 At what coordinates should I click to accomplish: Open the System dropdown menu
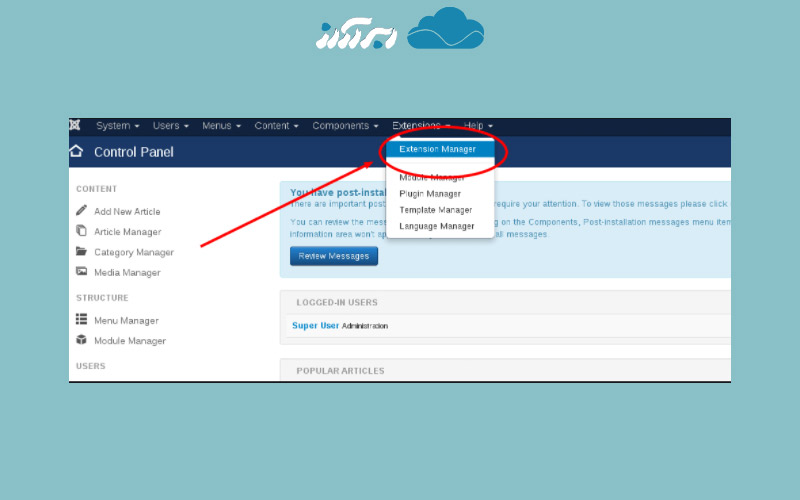[117, 126]
